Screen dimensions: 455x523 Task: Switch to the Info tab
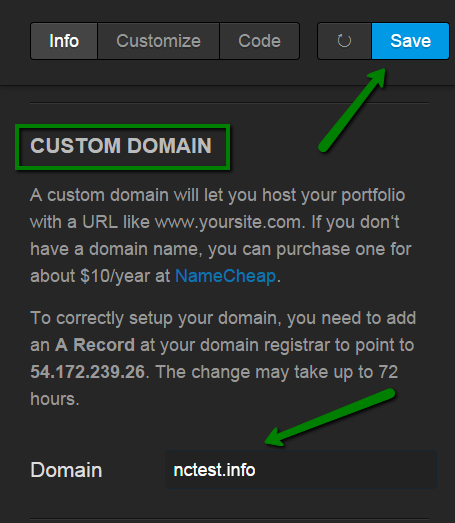coord(64,41)
